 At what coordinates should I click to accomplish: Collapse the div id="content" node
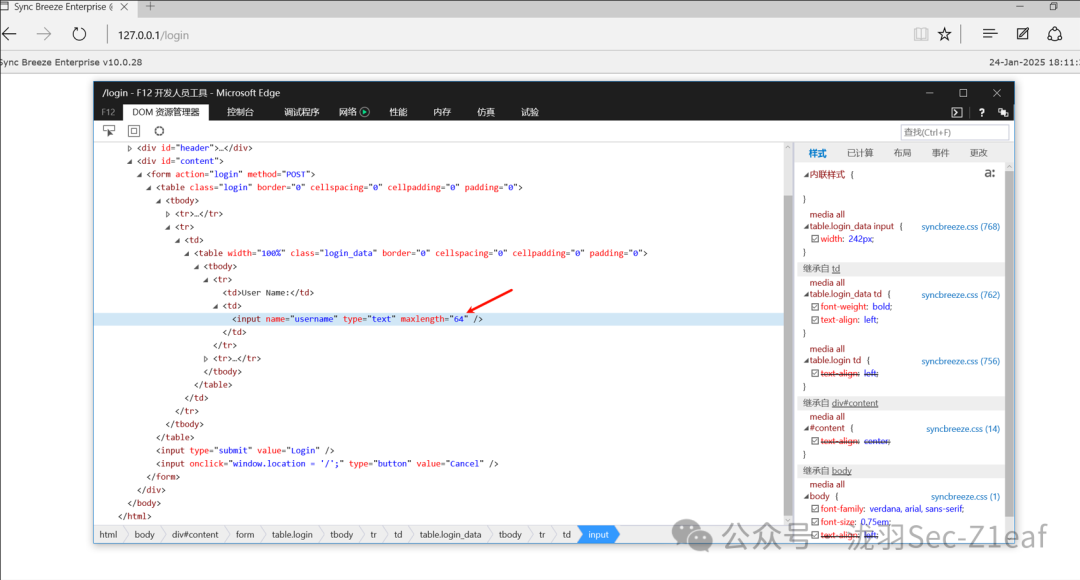[129, 161]
